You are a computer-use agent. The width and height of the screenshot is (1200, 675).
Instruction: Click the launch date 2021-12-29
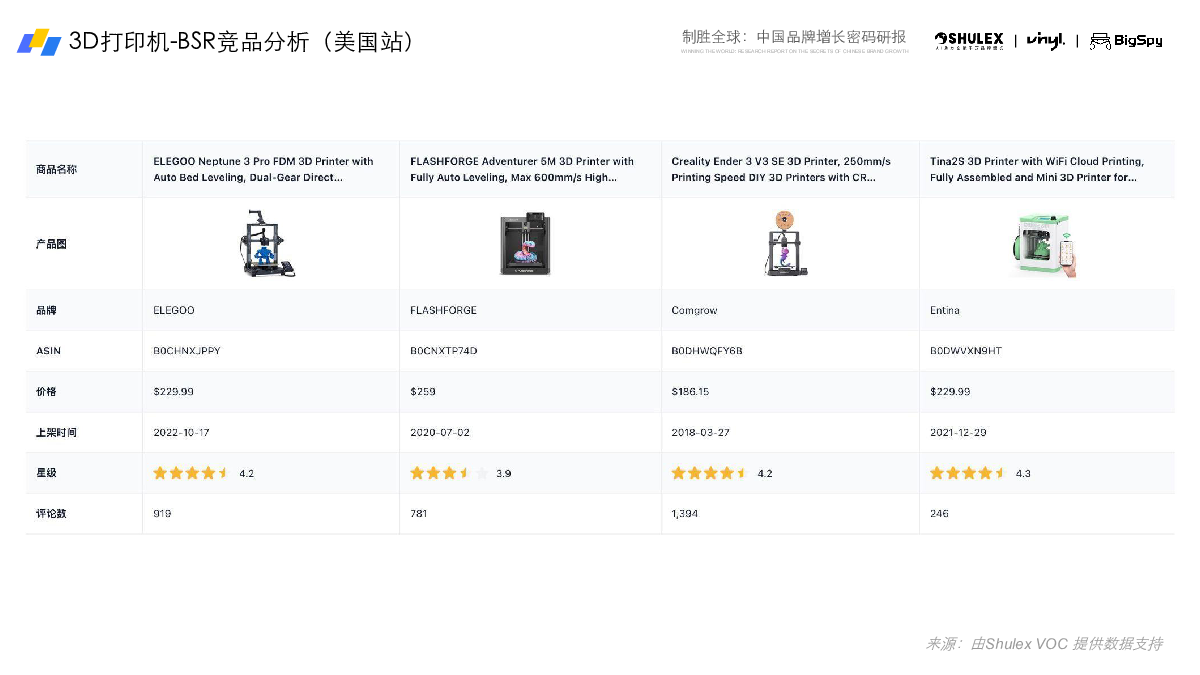click(x=959, y=433)
